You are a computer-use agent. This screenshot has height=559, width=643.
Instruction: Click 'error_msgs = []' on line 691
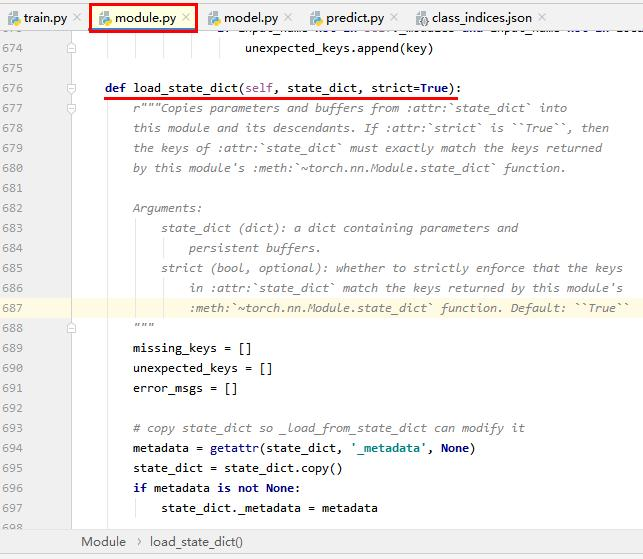coord(185,388)
